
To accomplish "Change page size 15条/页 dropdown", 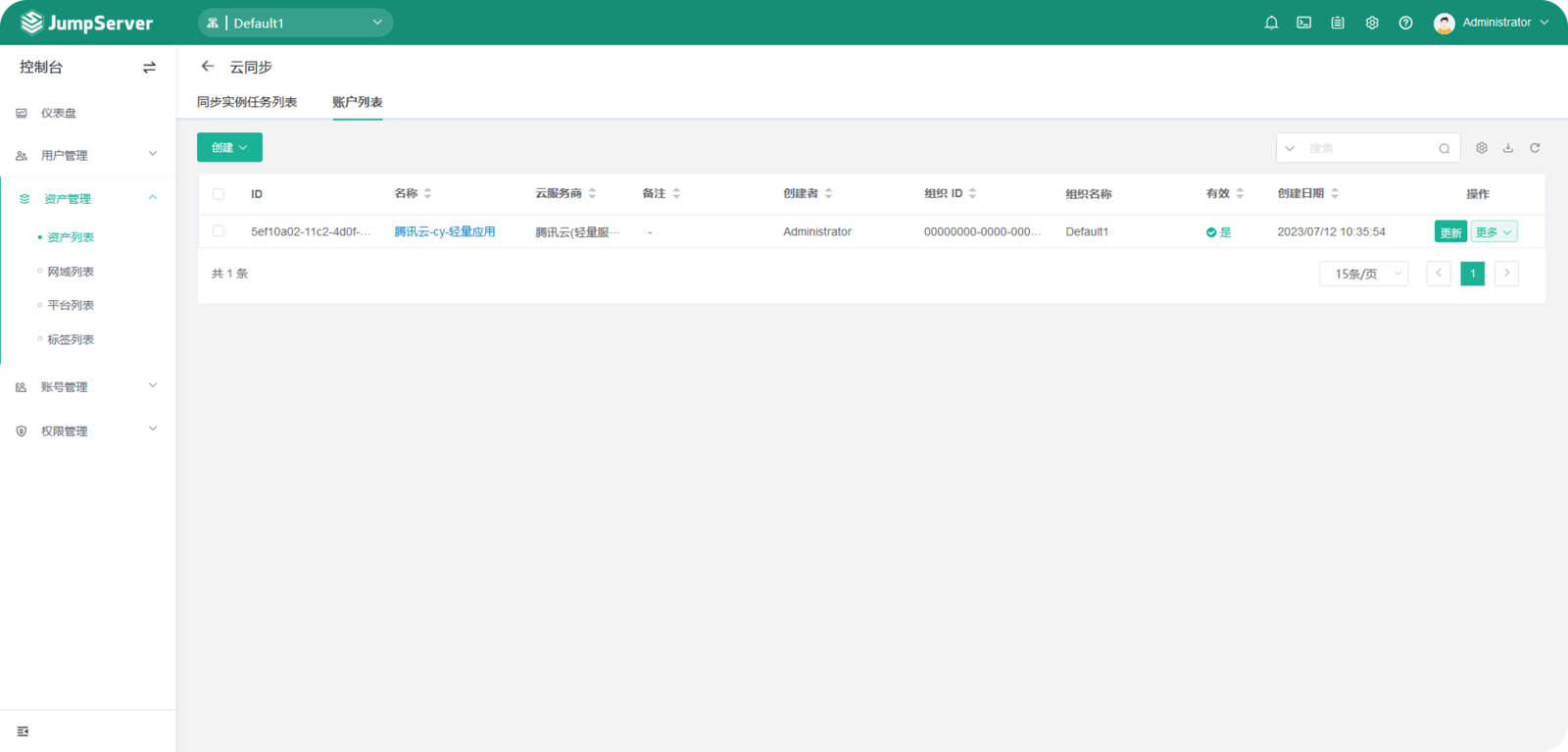I will (1364, 274).
